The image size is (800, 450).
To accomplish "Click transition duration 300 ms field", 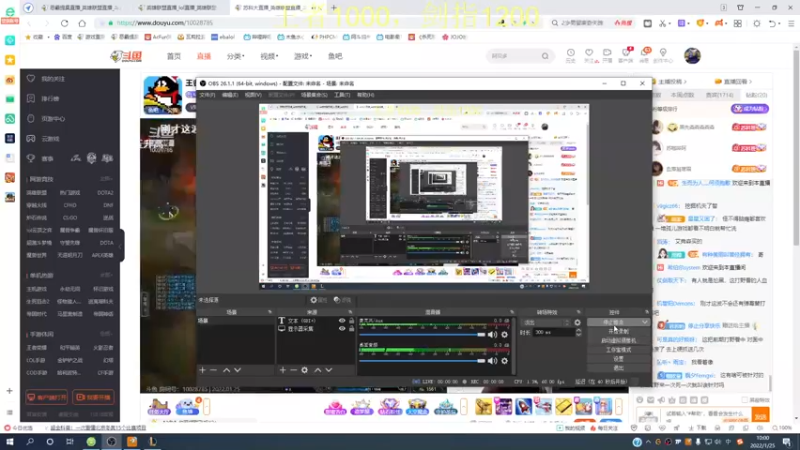I will coord(554,332).
